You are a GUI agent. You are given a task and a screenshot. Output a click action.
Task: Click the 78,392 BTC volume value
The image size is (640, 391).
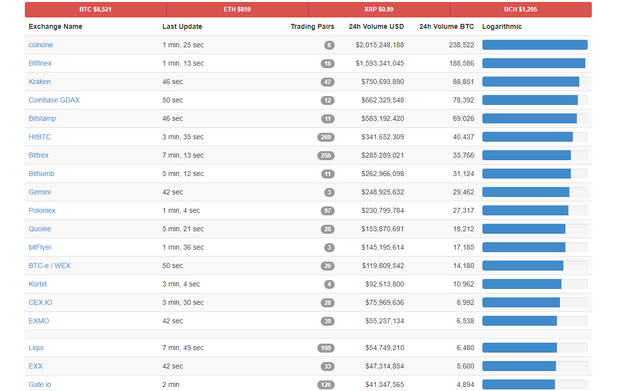(463, 100)
